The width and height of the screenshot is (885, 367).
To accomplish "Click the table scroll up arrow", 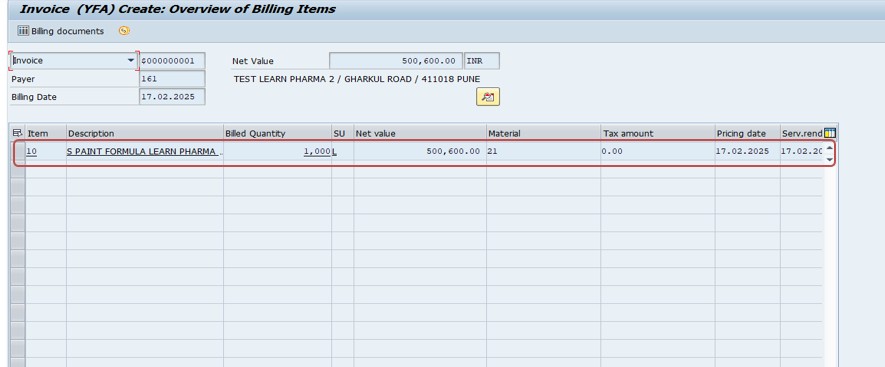I will [x=829, y=147].
